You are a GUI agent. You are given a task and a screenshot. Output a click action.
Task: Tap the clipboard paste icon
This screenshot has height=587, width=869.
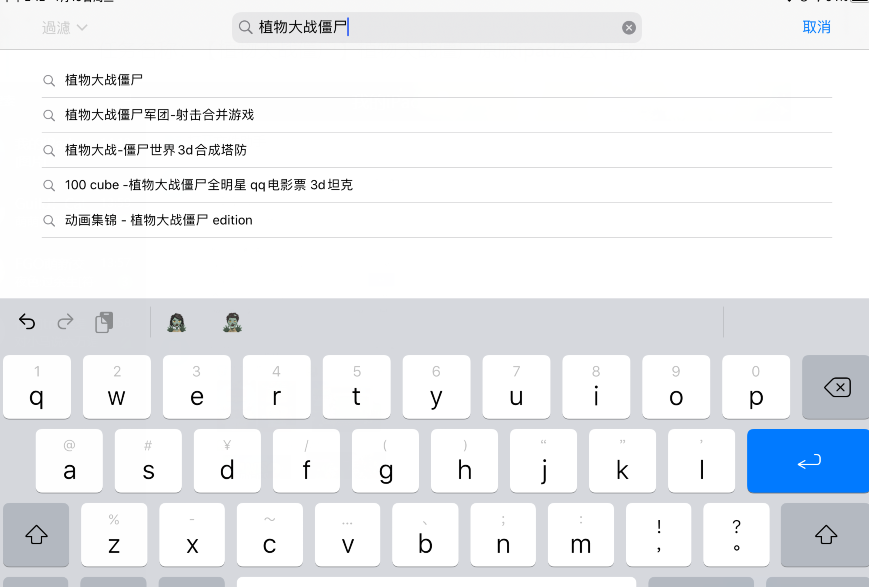click(104, 322)
